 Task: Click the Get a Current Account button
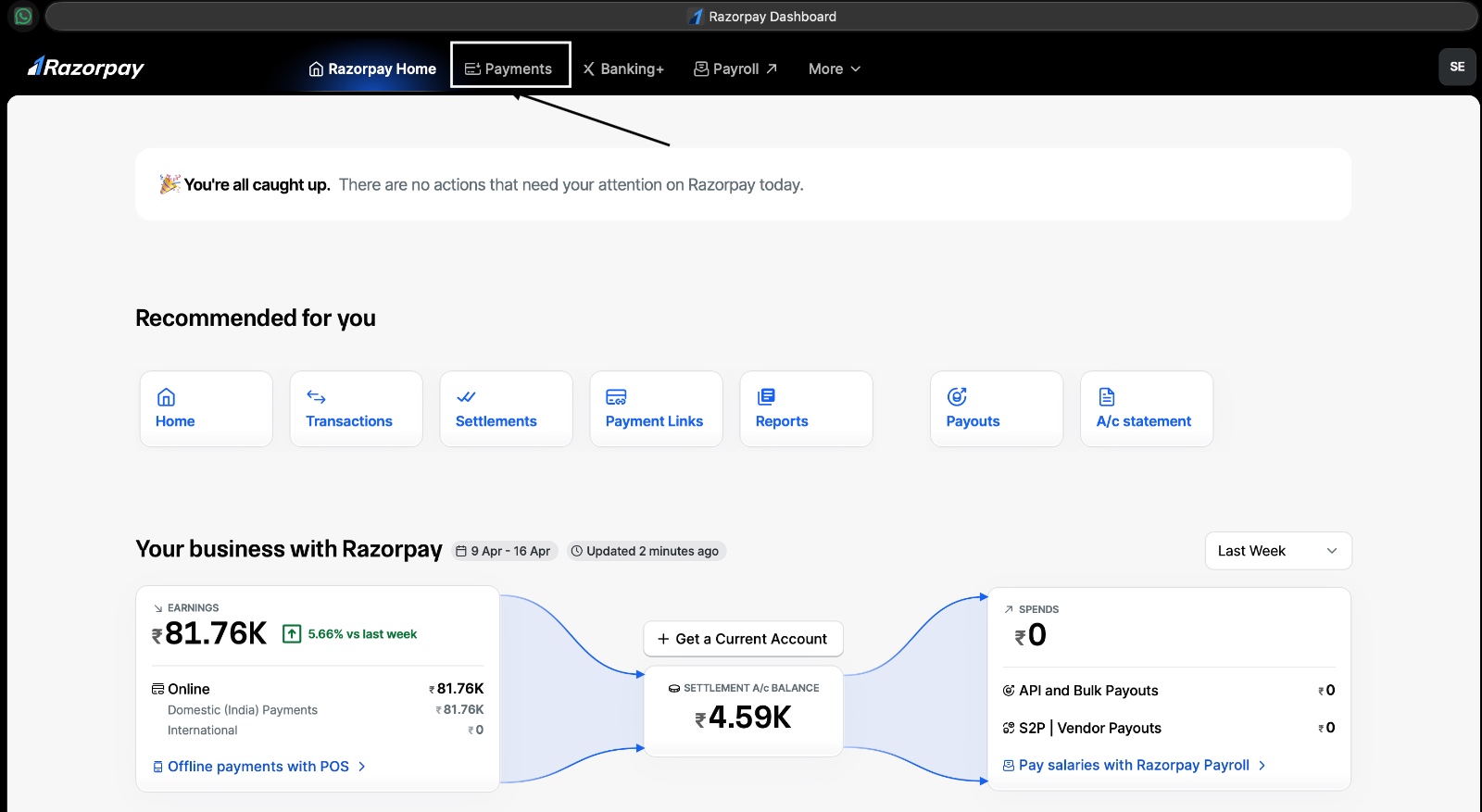coord(743,639)
